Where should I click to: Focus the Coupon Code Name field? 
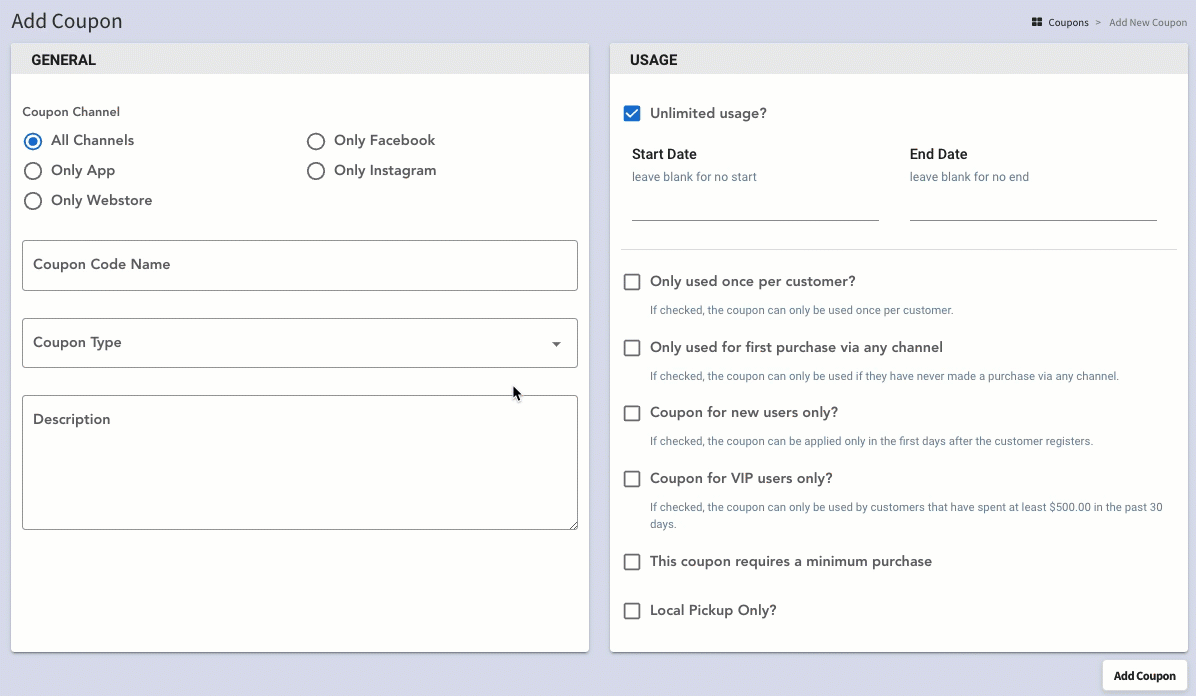pos(299,265)
